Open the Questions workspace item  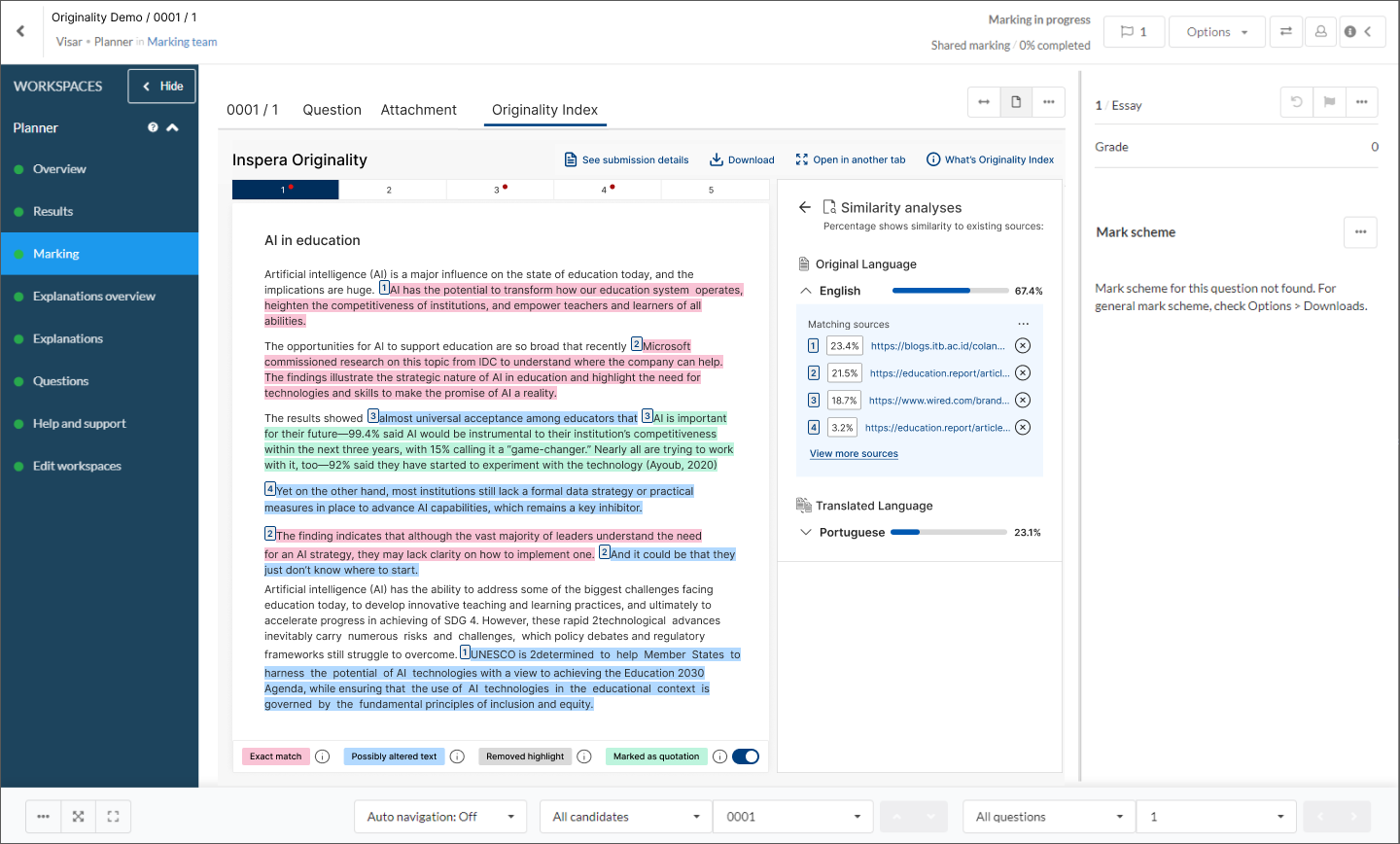pyautogui.click(x=99, y=381)
